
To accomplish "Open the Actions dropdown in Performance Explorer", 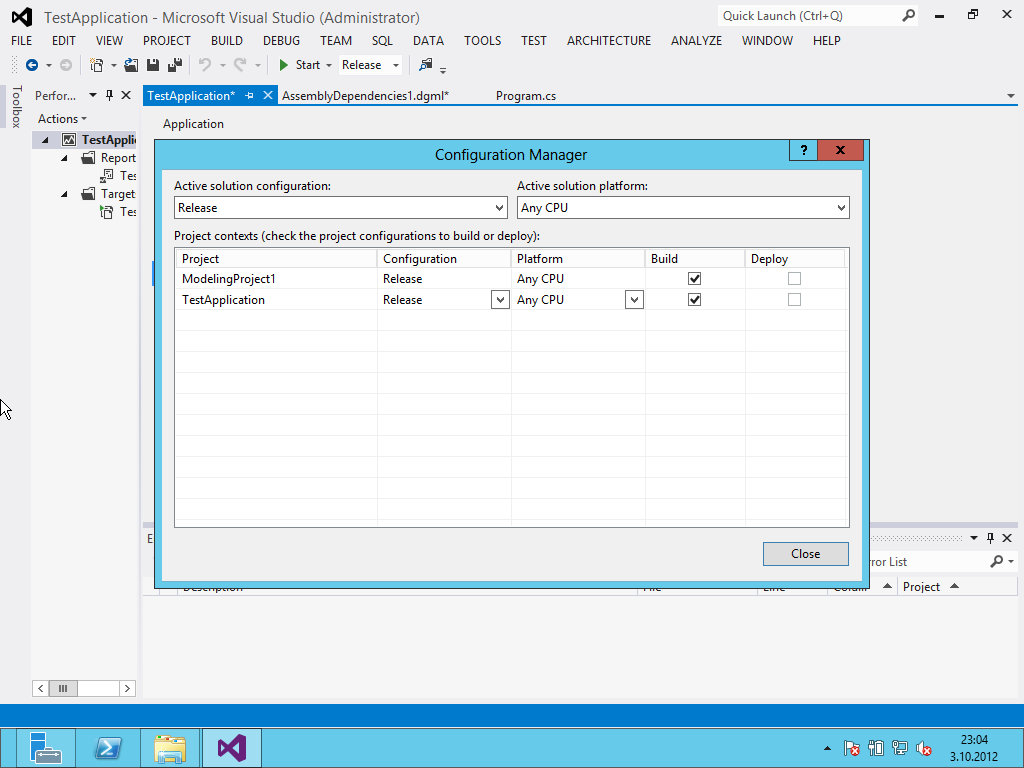I will click(62, 119).
